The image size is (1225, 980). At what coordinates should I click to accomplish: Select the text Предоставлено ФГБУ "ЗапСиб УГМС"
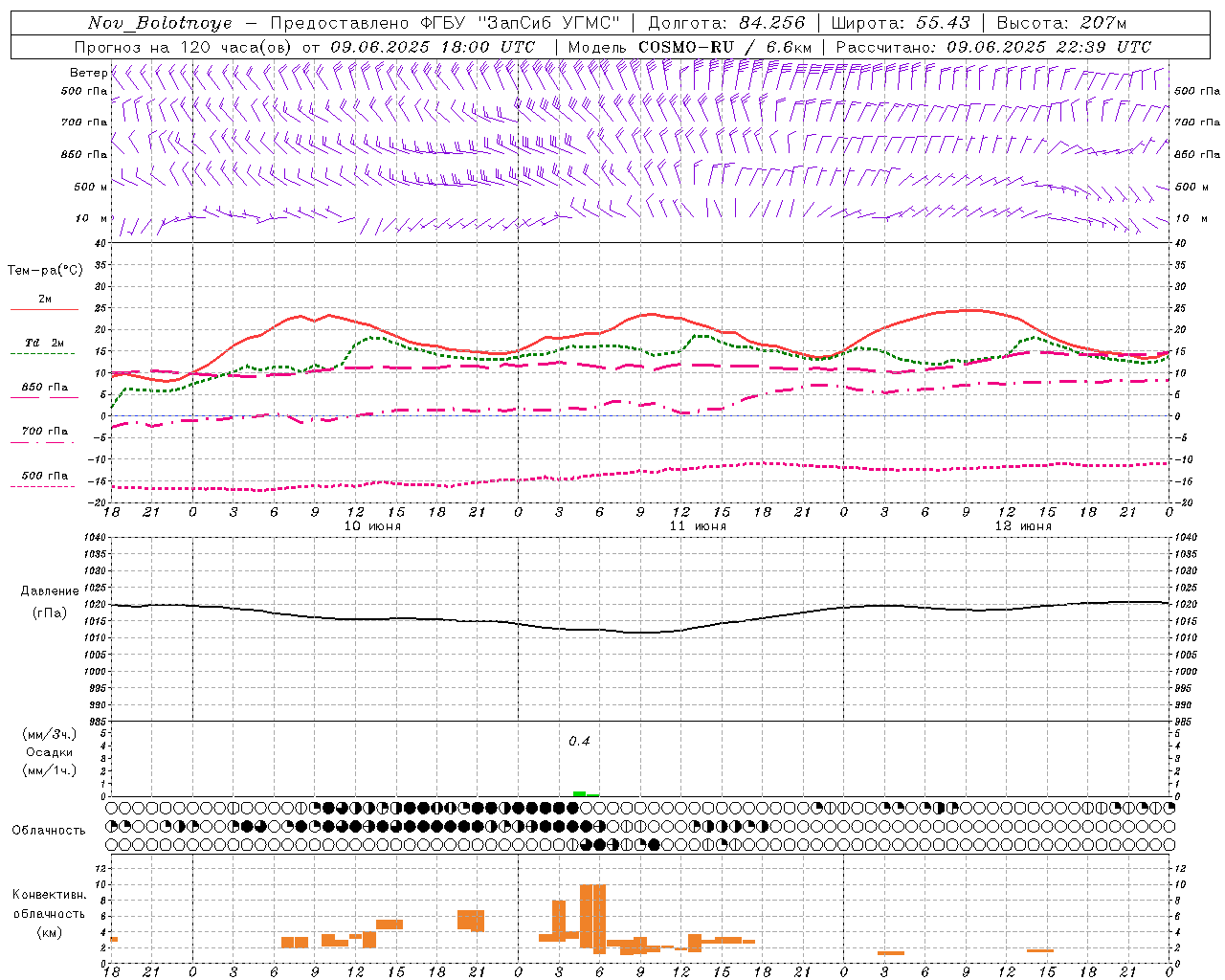tap(446, 23)
